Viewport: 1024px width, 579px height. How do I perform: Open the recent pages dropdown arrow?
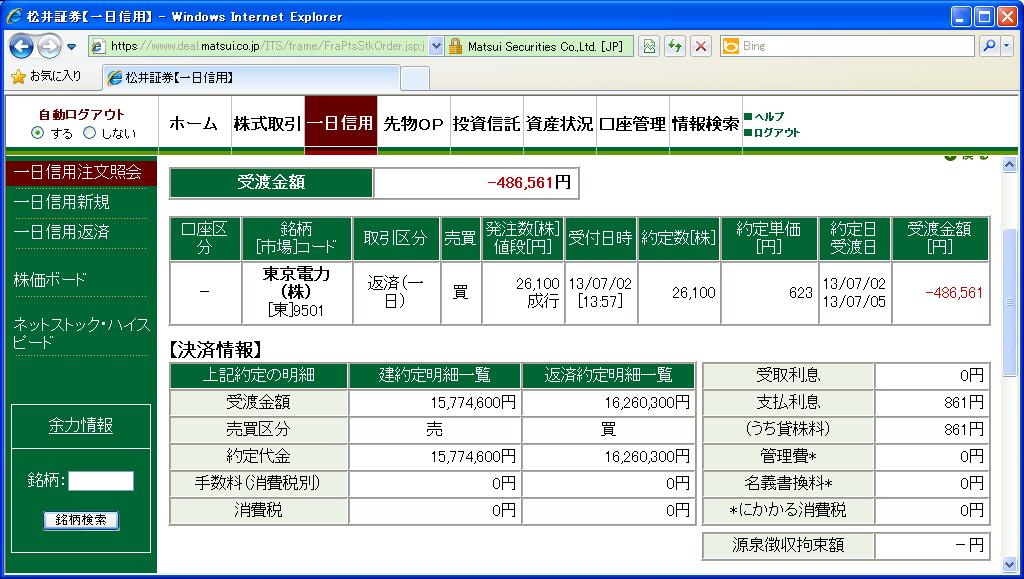72,46
